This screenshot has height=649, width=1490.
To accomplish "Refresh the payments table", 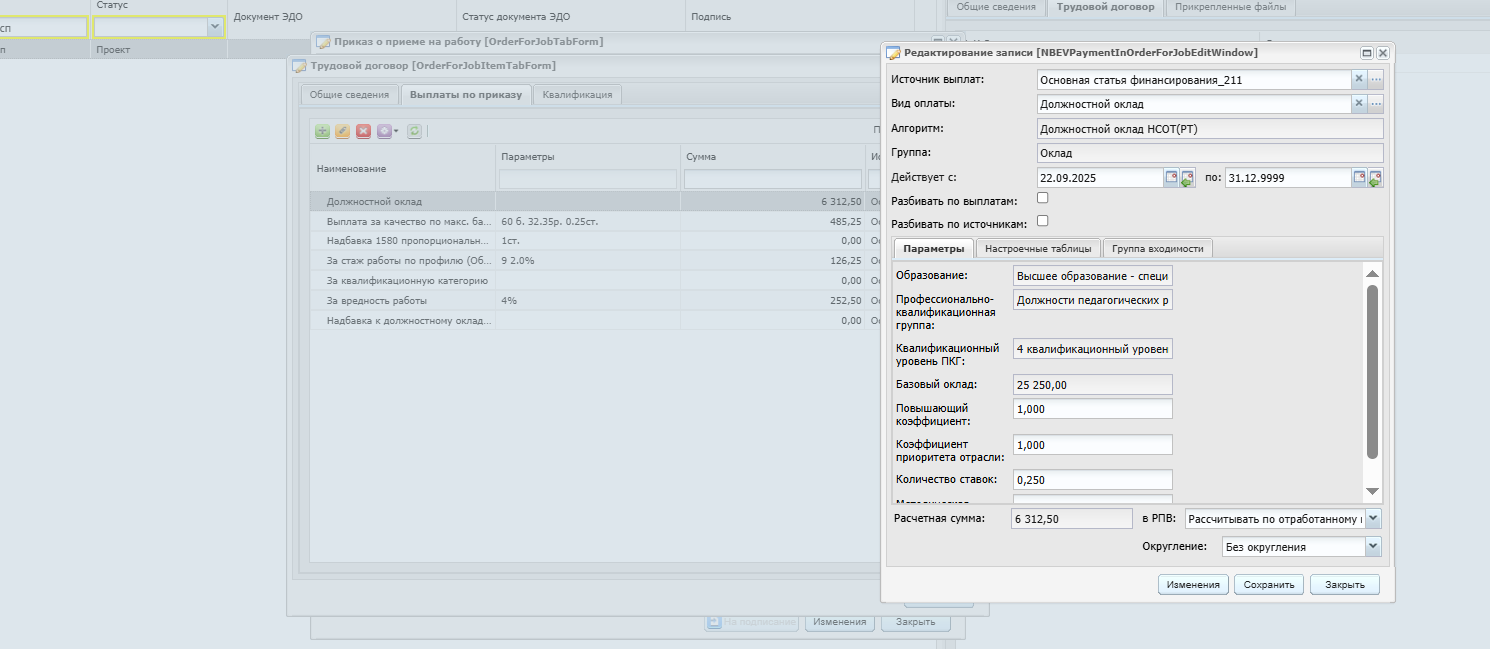I will (414, 131).
